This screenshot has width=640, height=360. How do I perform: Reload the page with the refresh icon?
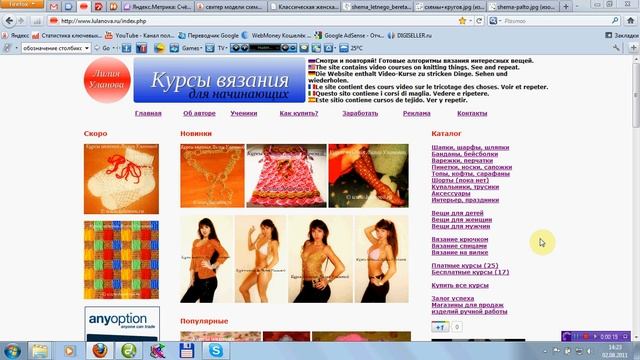pyautogui.click(x=479, y=20)
